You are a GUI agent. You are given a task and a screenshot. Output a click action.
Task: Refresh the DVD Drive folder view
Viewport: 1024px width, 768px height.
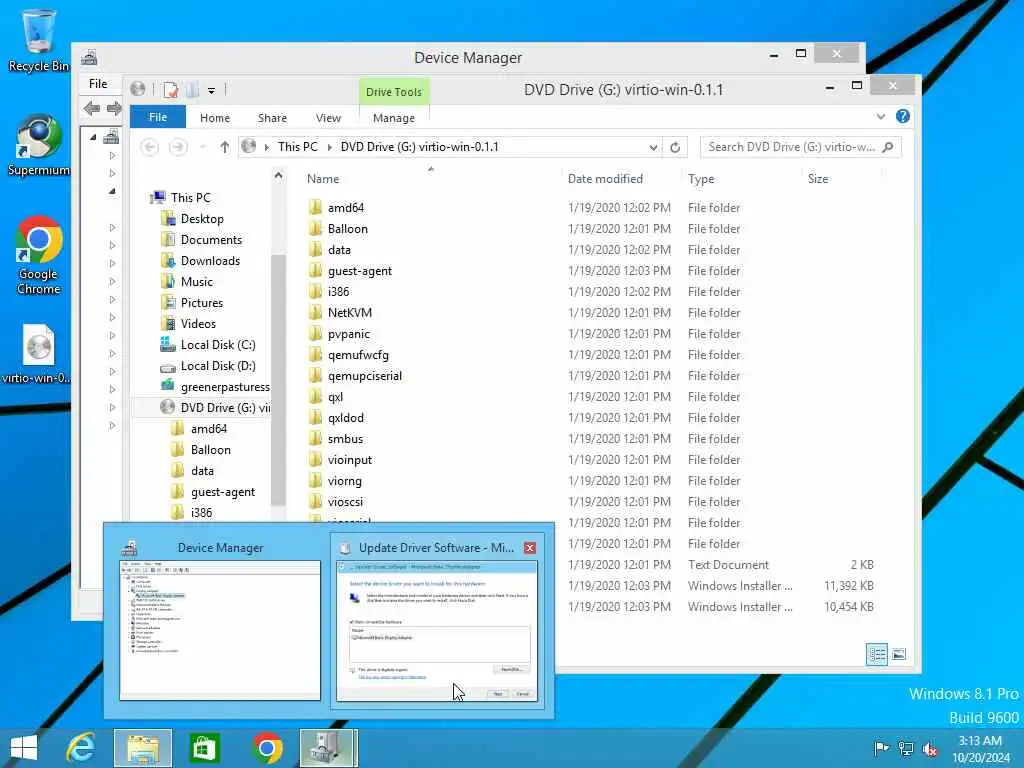(675, 148)
